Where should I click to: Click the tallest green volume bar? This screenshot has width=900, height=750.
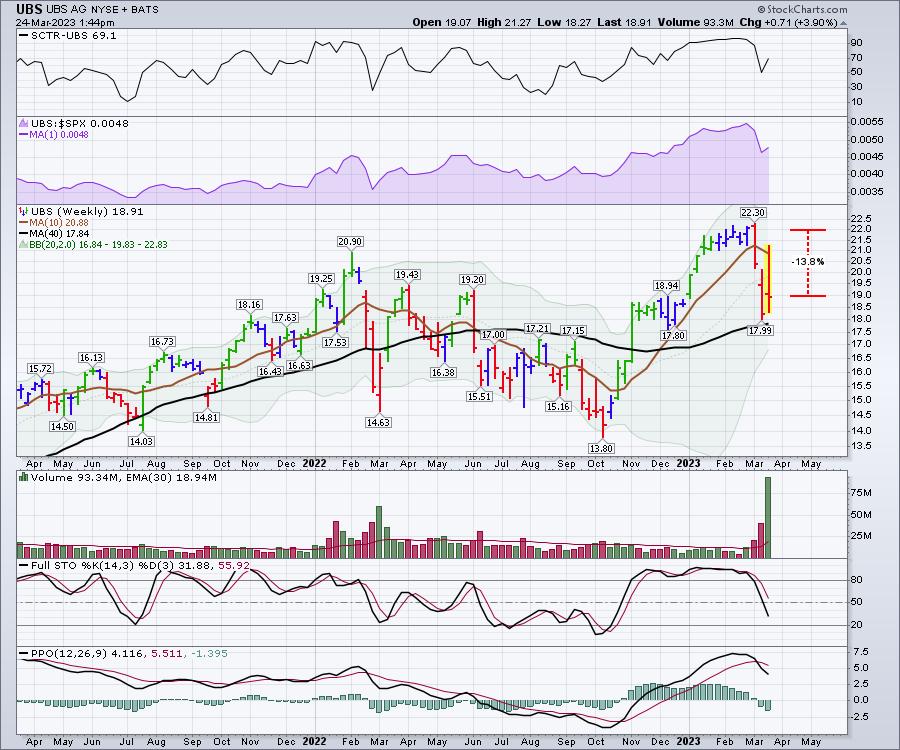[768, 518]
